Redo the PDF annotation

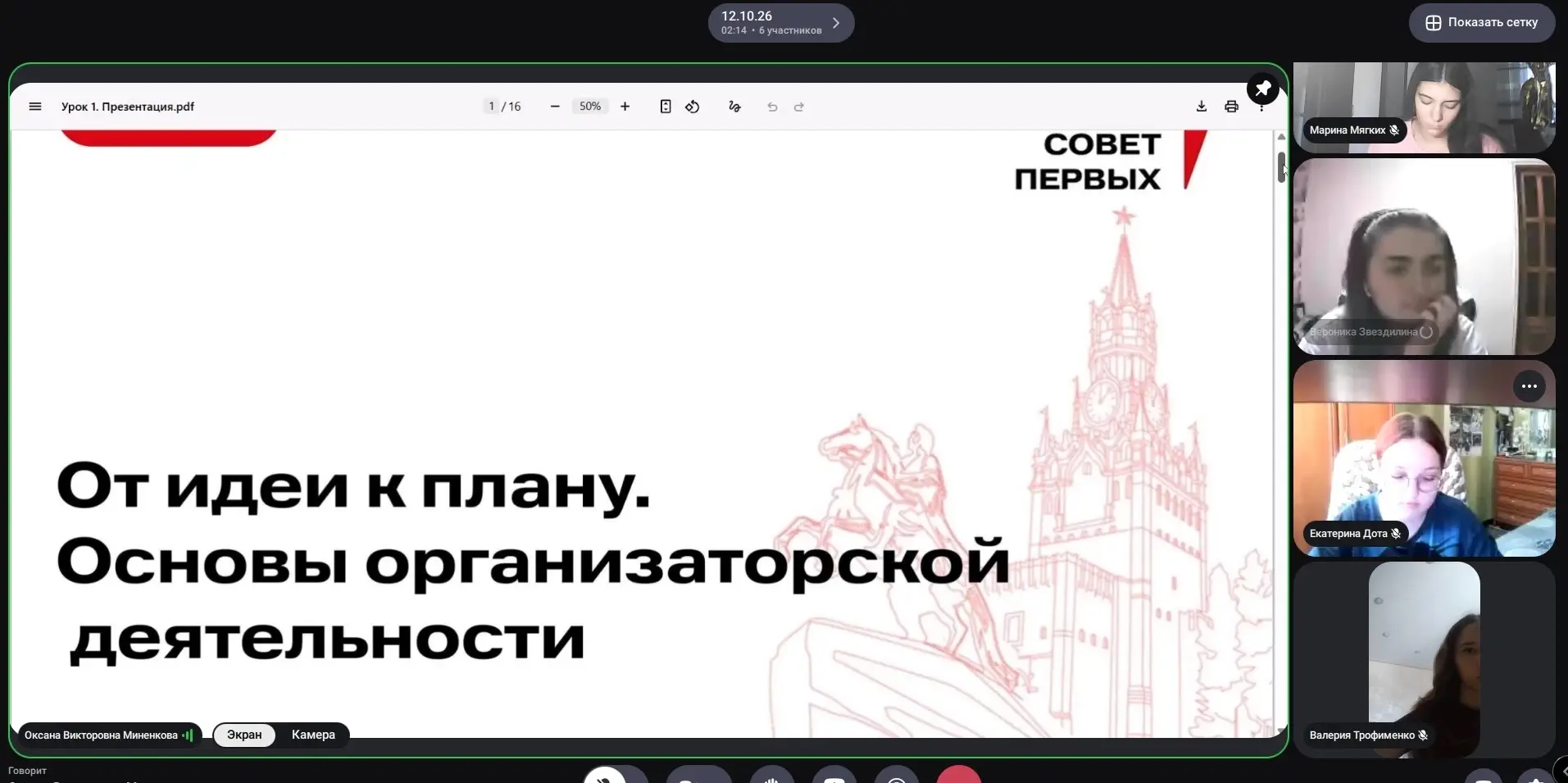pyautogui.click(x=799, y=107)
